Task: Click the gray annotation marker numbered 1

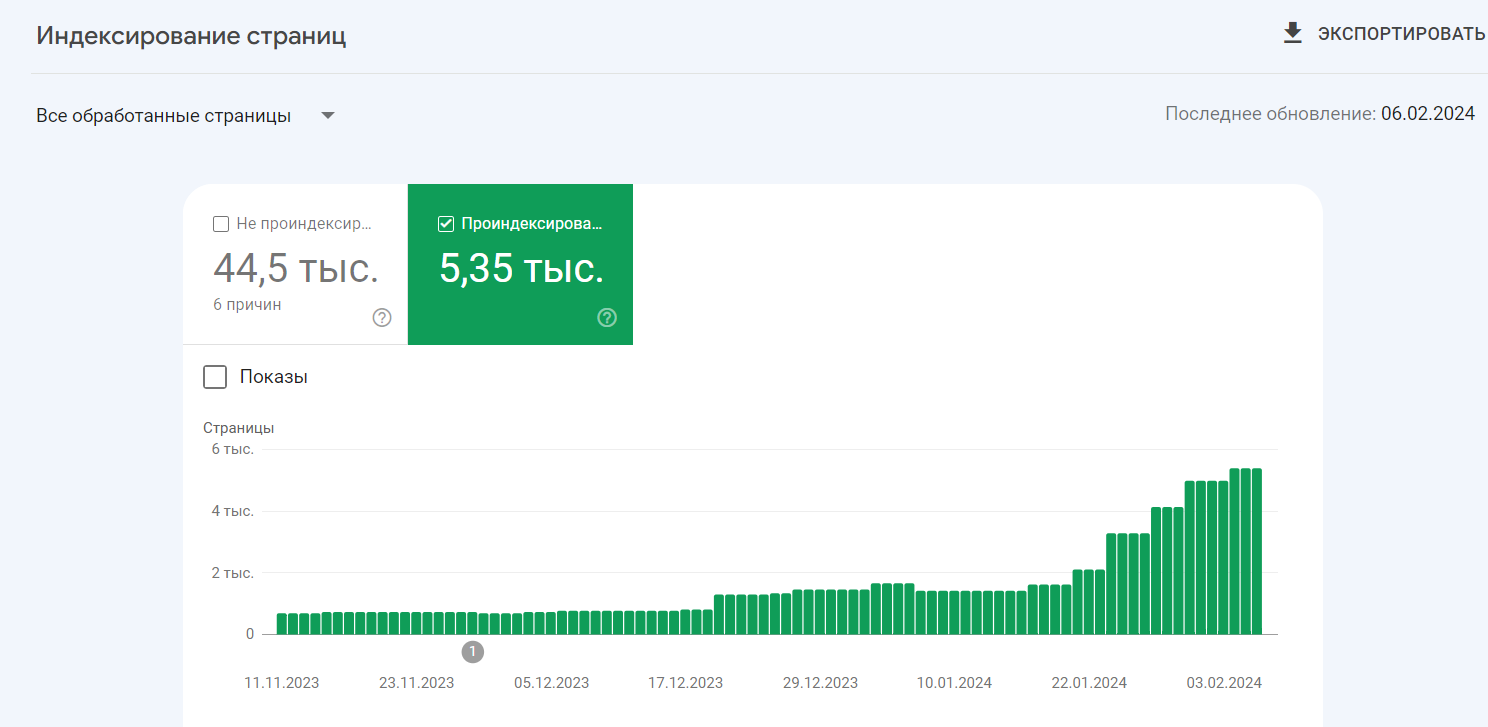Action: (x=473, y=652)
